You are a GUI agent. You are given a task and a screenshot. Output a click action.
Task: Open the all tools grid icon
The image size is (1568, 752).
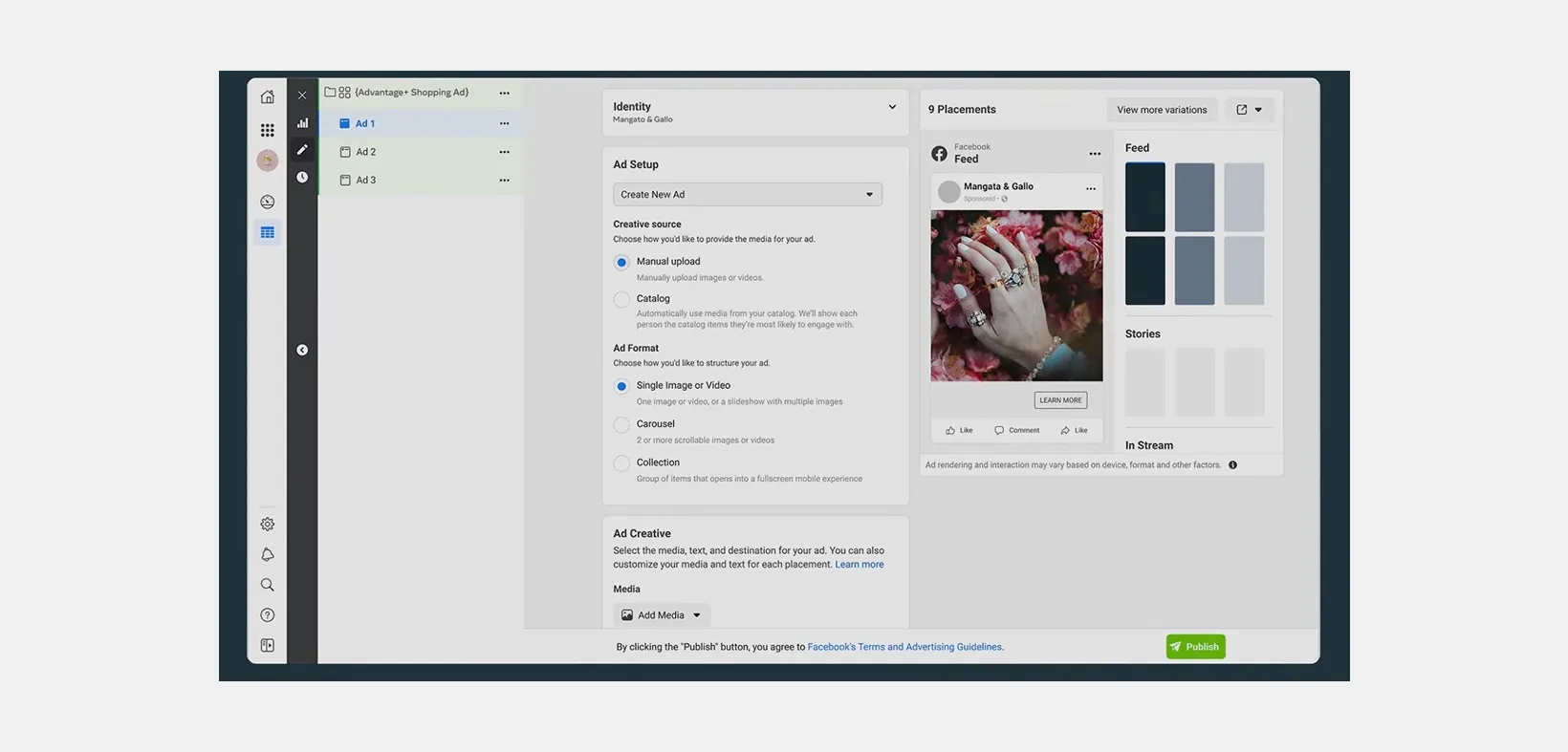[x=268, y=130]
